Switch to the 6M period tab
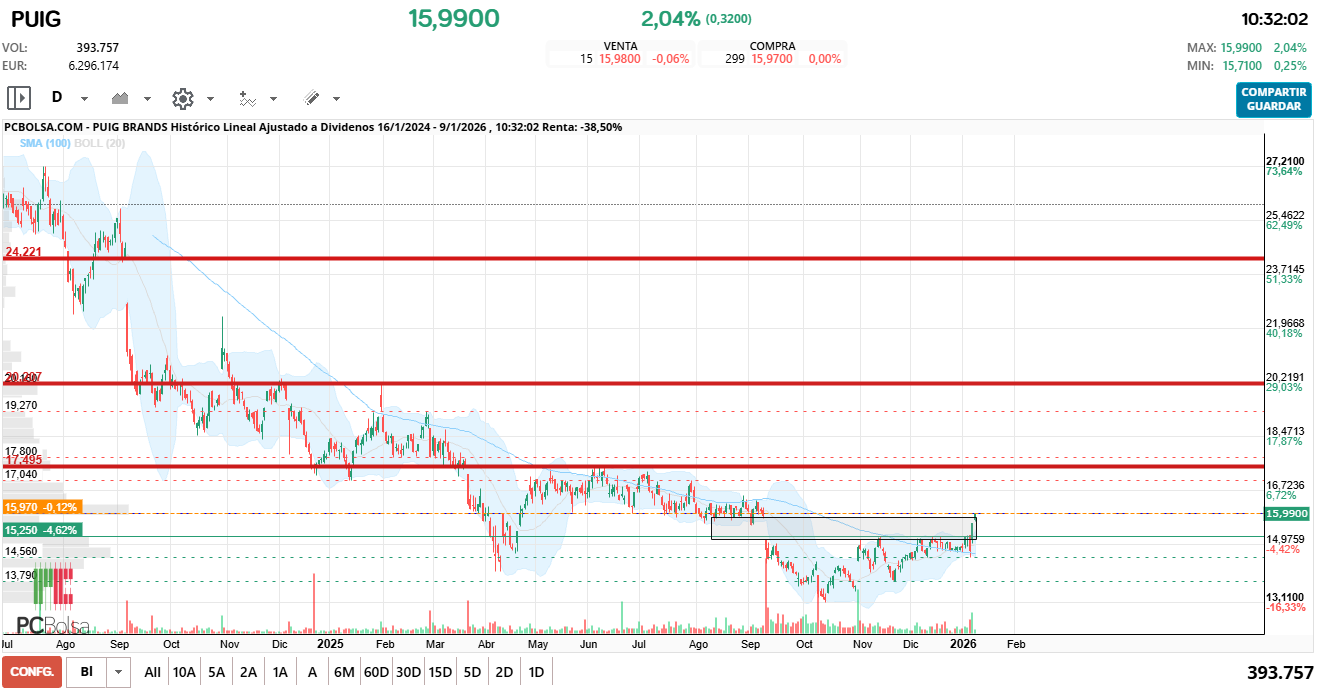1327x693 pixels. 345,671
